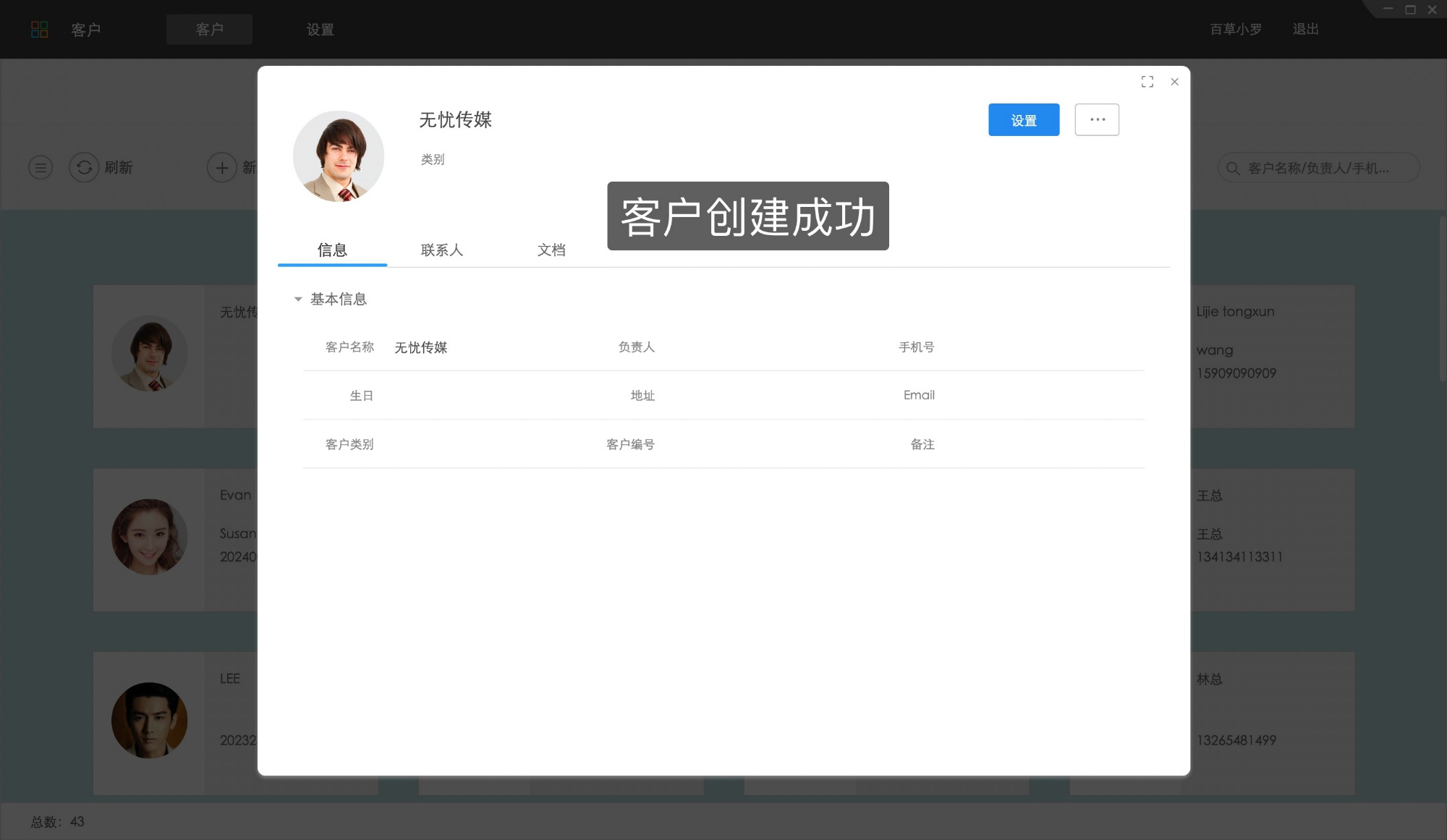Open the list options icon beside refresh
1447x840 pixels.
(x=40, y=167)
